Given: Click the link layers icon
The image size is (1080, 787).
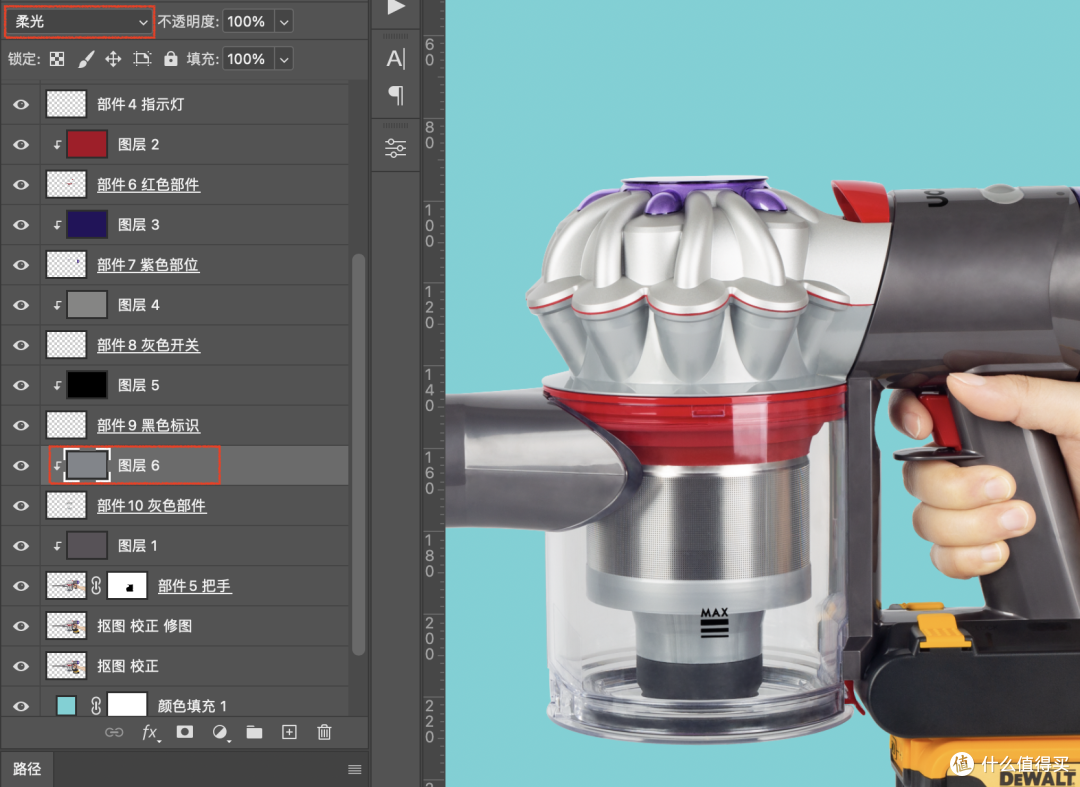Looking at the screenshot, I should click(114, 732).
